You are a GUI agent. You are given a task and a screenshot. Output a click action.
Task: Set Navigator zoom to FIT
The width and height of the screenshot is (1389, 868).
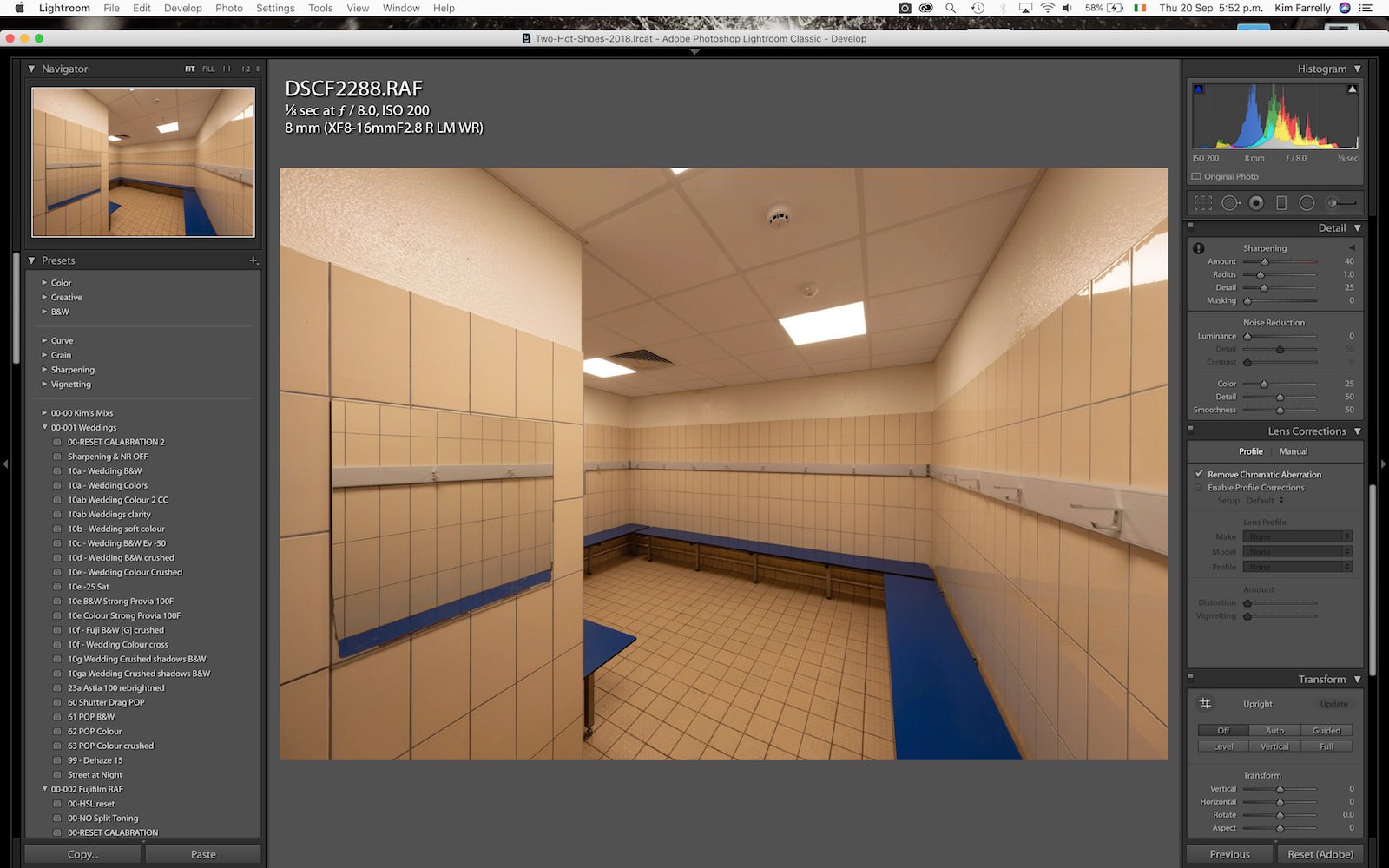[190, 69]
